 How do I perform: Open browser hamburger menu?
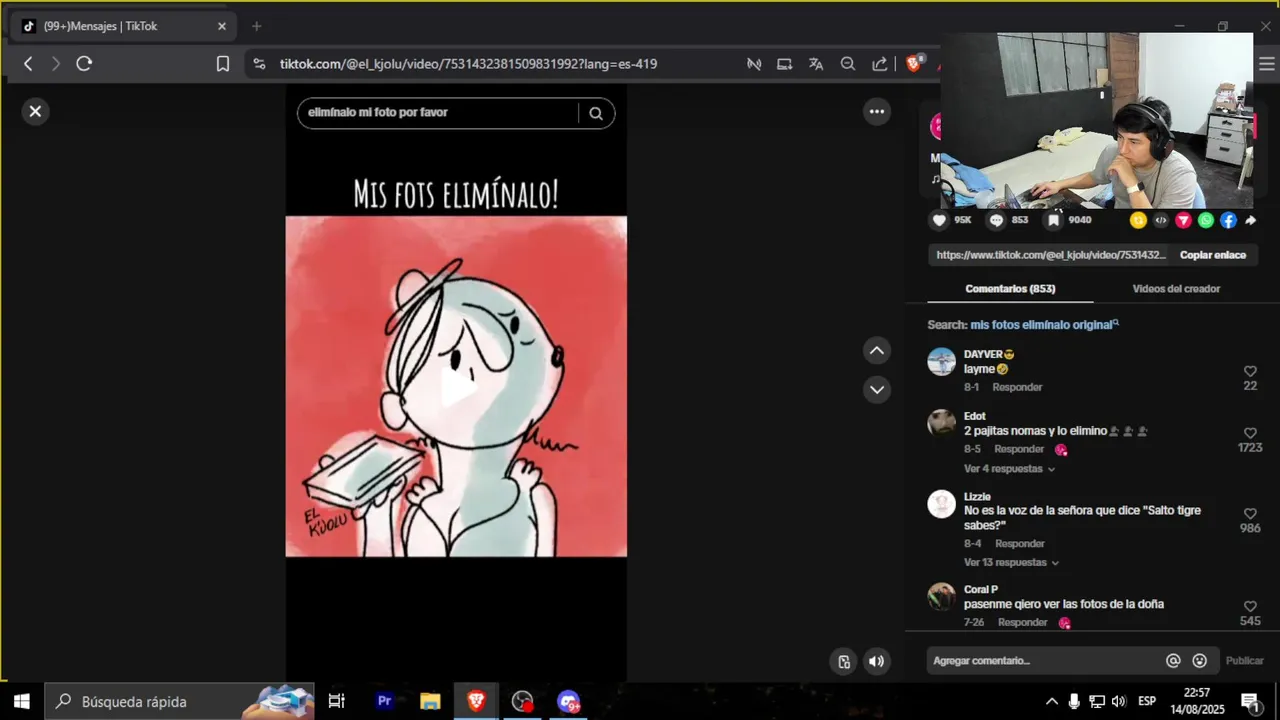coord(1267,64)
